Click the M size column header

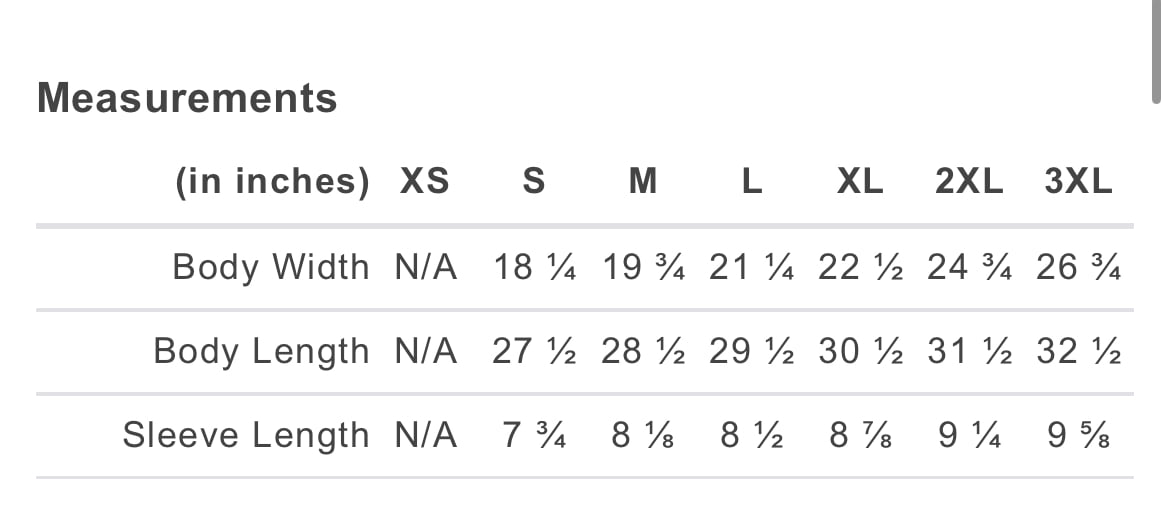[x=643, y=181]
